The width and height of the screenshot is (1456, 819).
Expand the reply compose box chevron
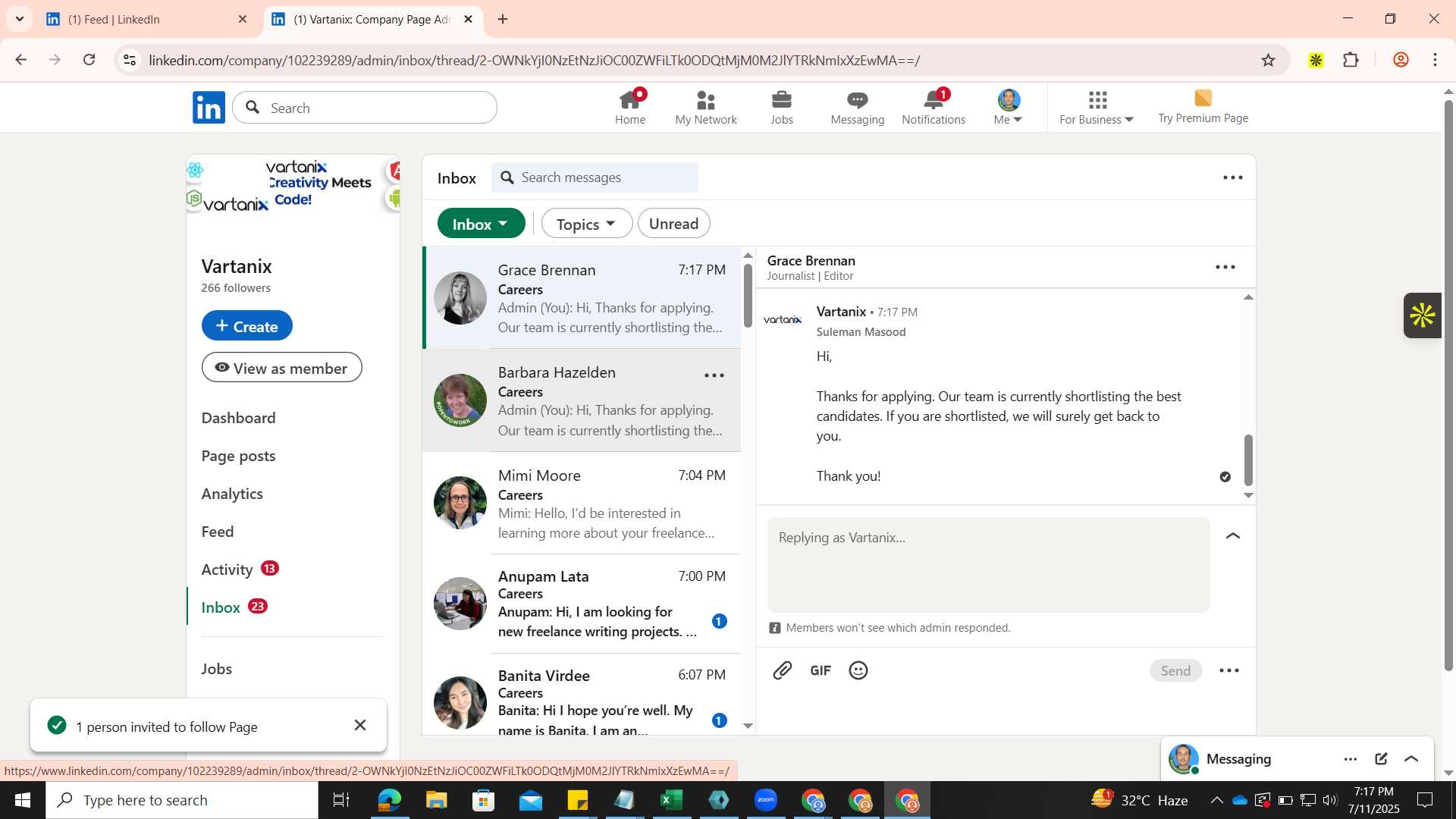(1233, 536)
